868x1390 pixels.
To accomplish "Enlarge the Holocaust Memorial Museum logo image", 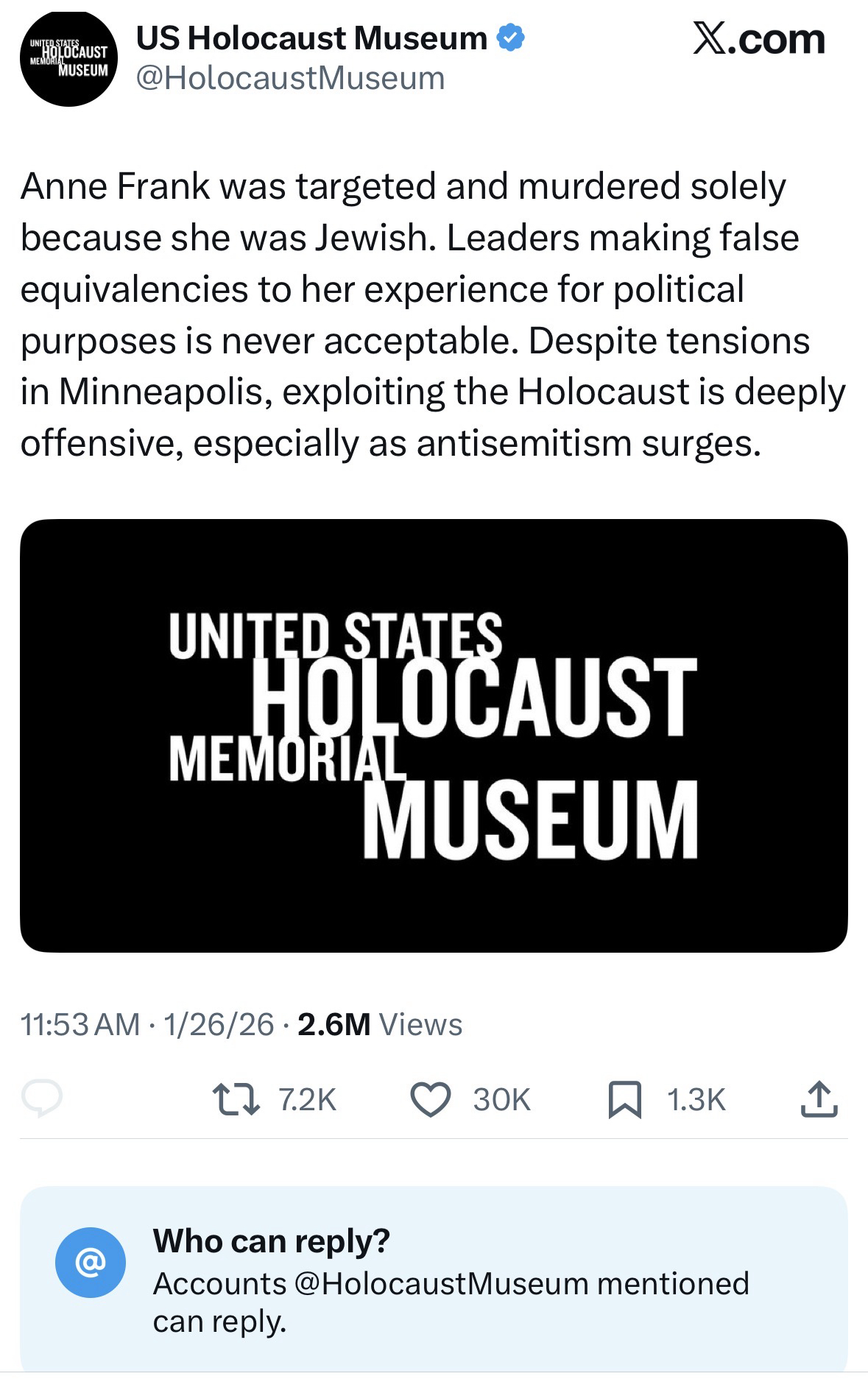I will tap(434, 735).
